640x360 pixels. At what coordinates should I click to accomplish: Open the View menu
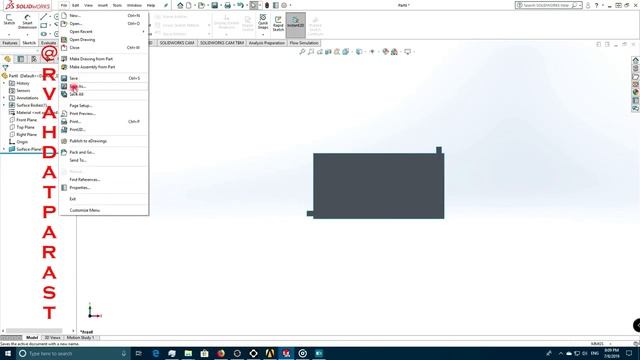[x=89, y=5]
